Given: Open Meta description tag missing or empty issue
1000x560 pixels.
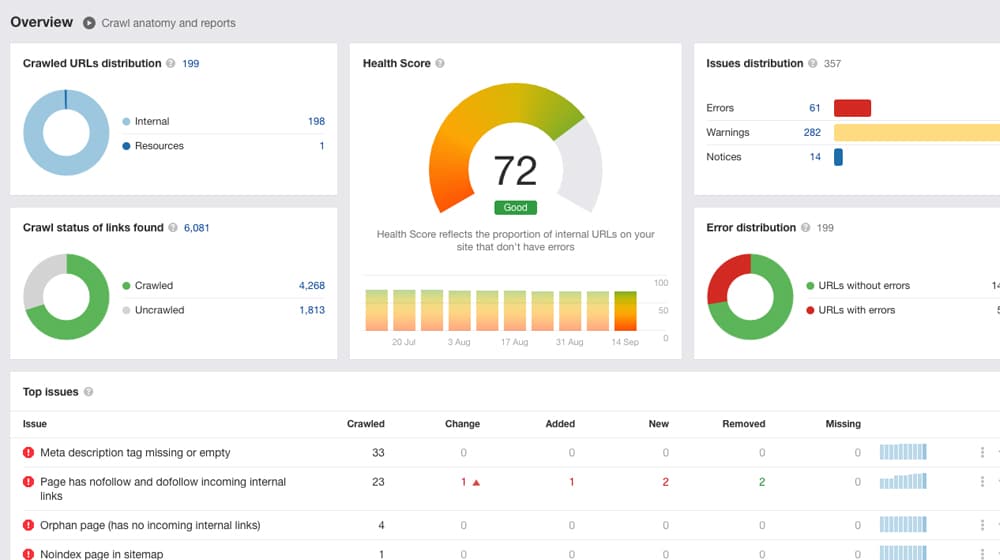Looking at the screenshot, I should (135, 452).
